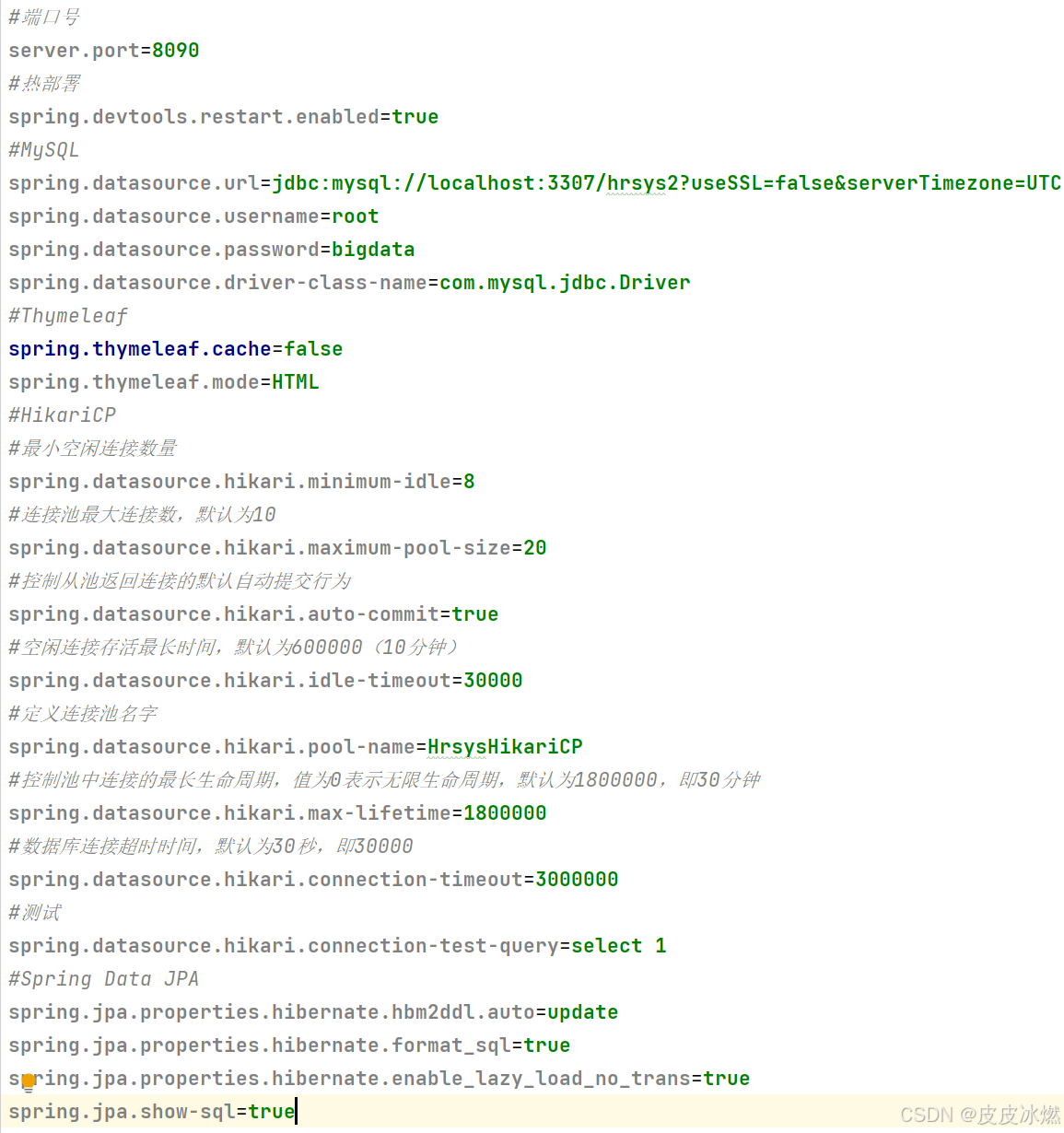
Task: Click the password value bigdata
Action: point(373,250)
